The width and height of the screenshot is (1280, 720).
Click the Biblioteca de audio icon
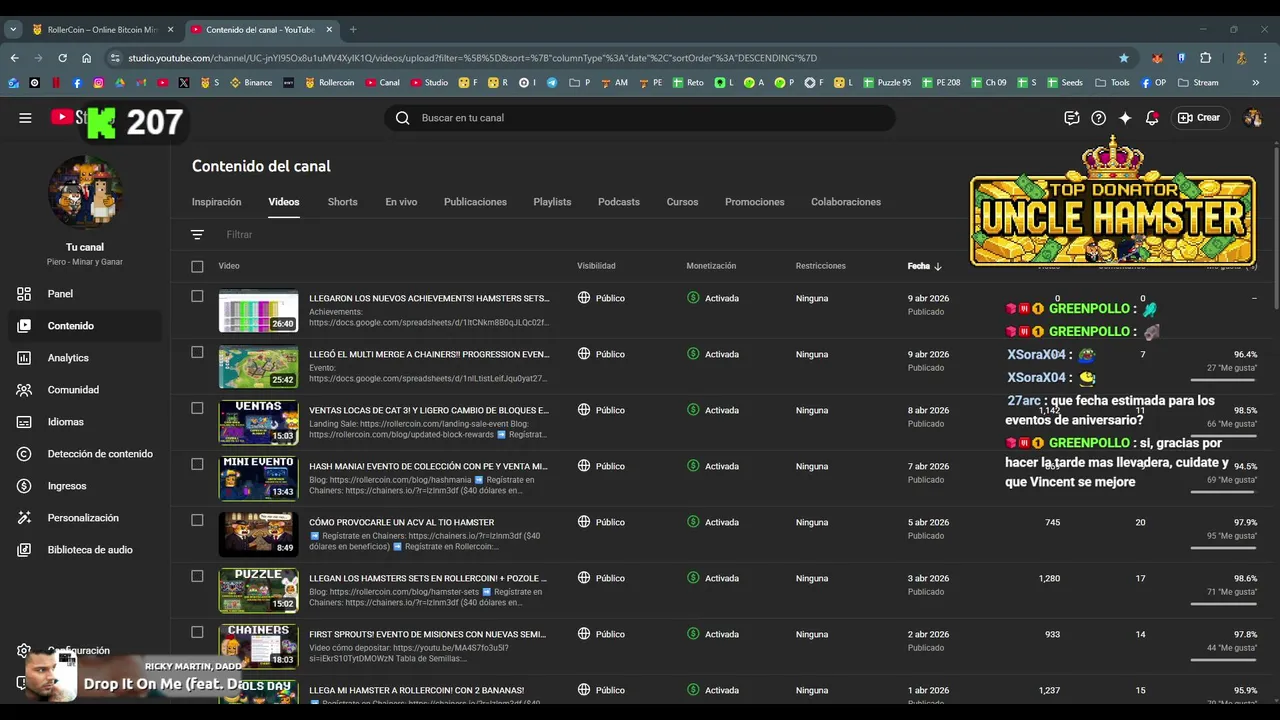click(24, 550)
